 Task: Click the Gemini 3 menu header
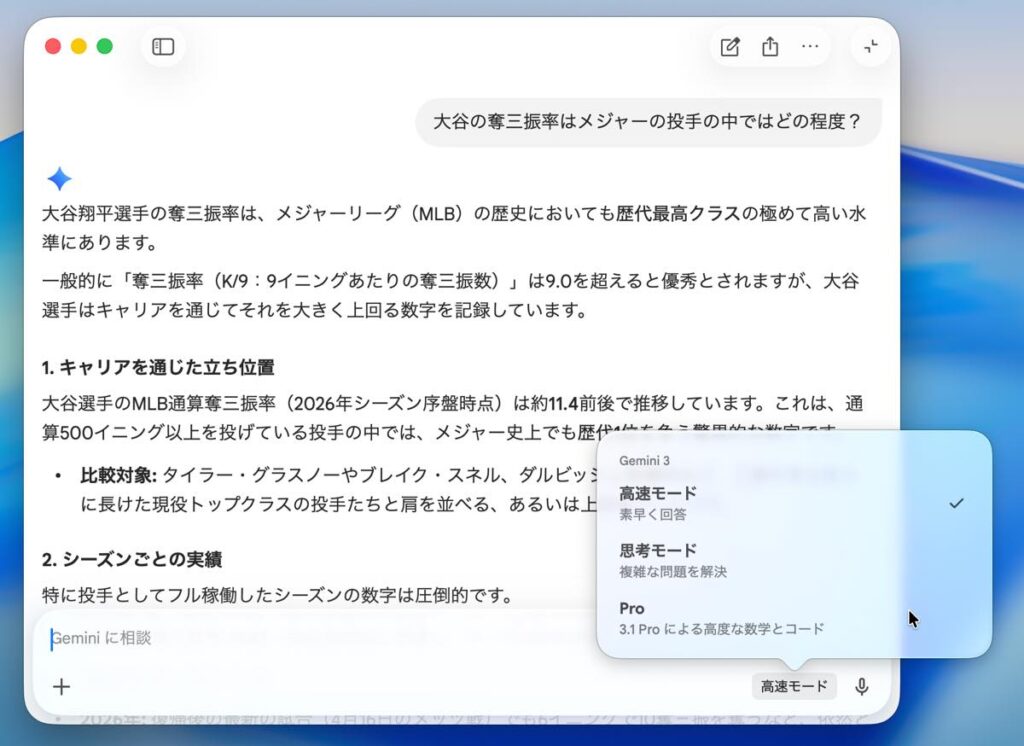click(x=645, y=461)
